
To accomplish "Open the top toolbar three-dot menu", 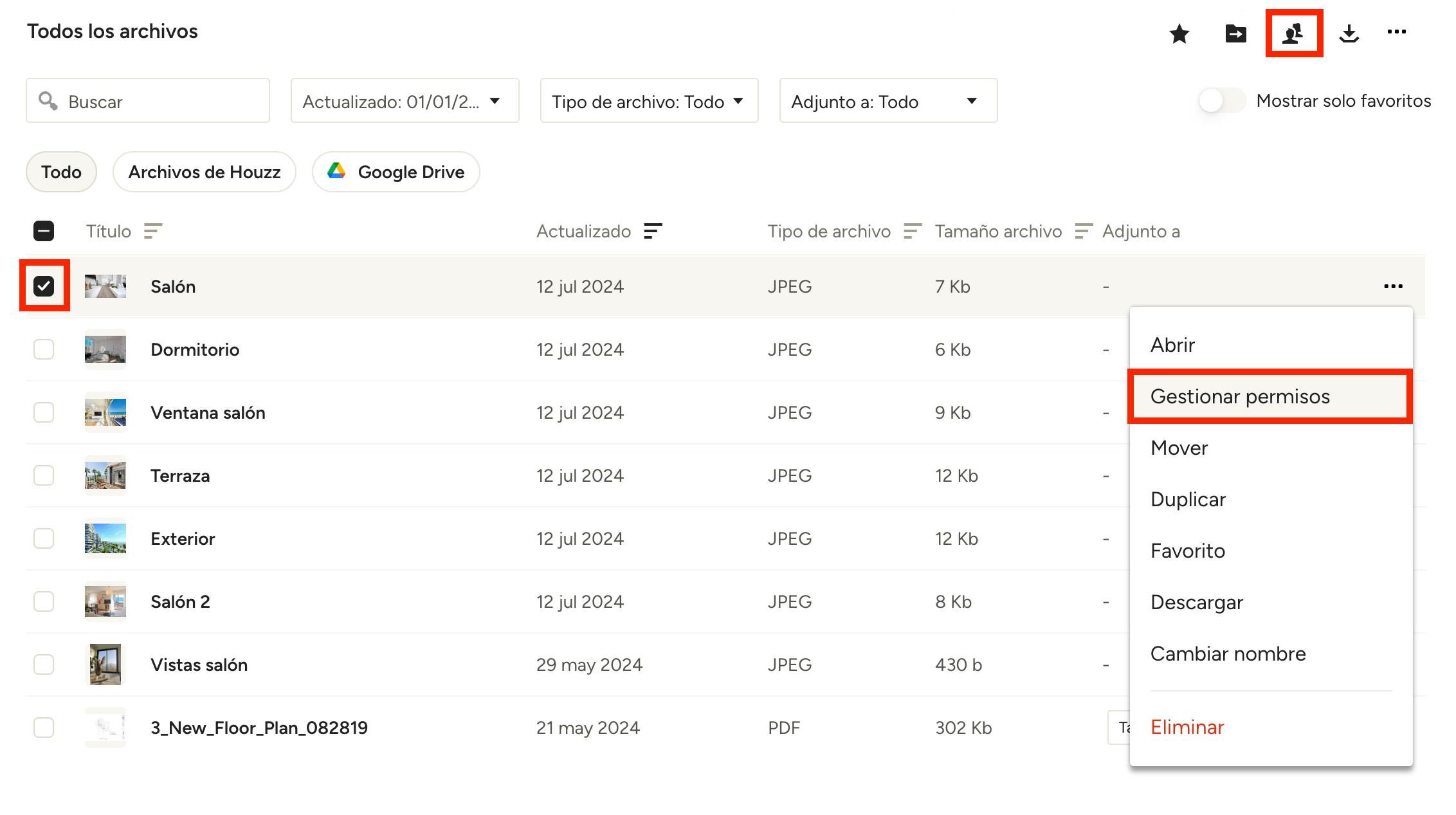I will click(x=1396, y=32).
